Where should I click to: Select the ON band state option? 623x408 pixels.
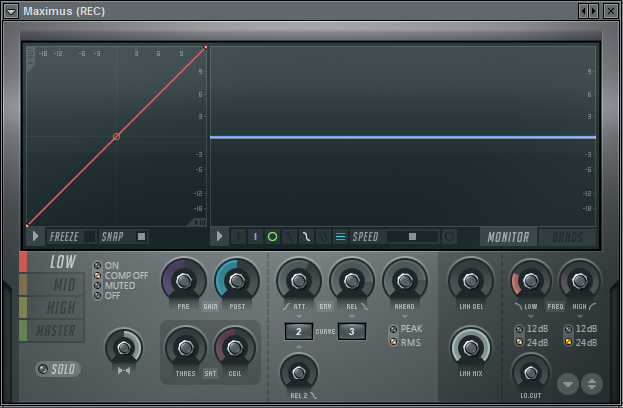106,265
